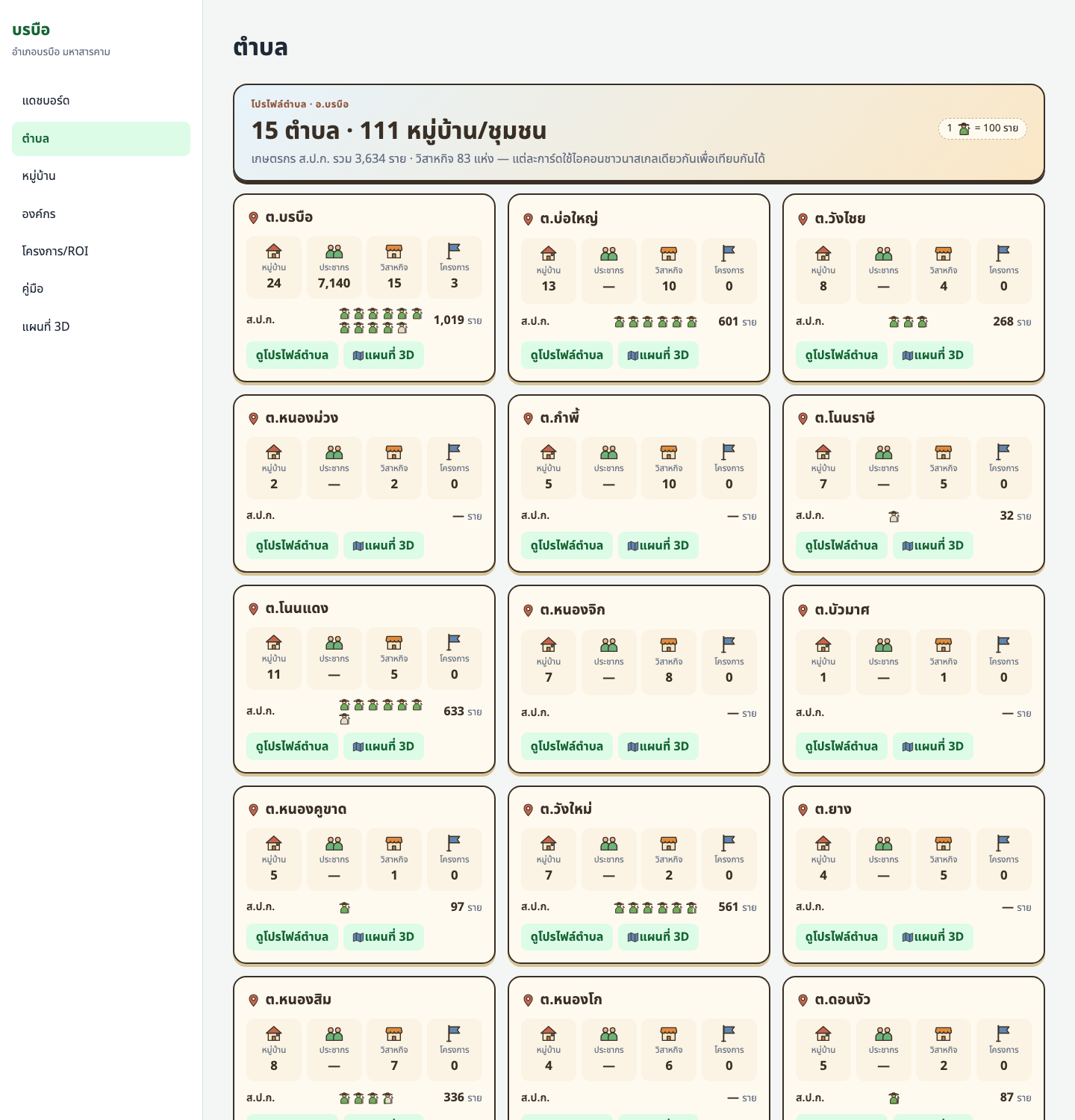Open แผนที่ 3D for ต.กำพี้

tap(658, 545)
